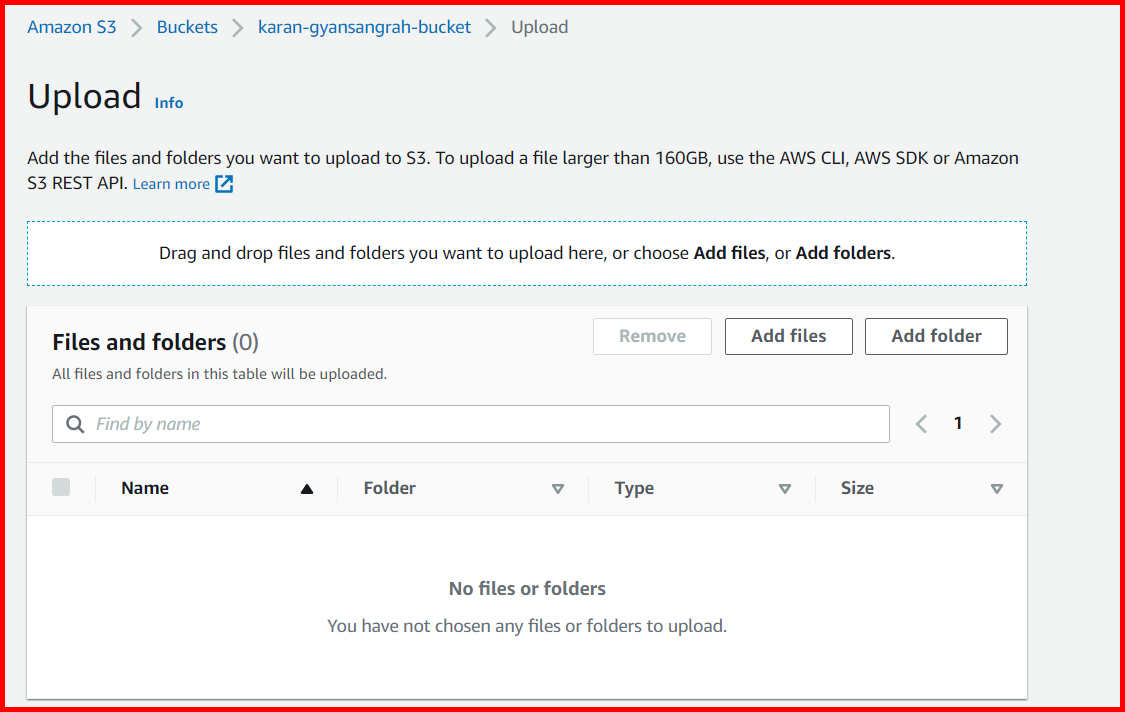This screenshot has height=712, width=1125.
Task: Click the disabled Remove button
Action: pos(652,336)
